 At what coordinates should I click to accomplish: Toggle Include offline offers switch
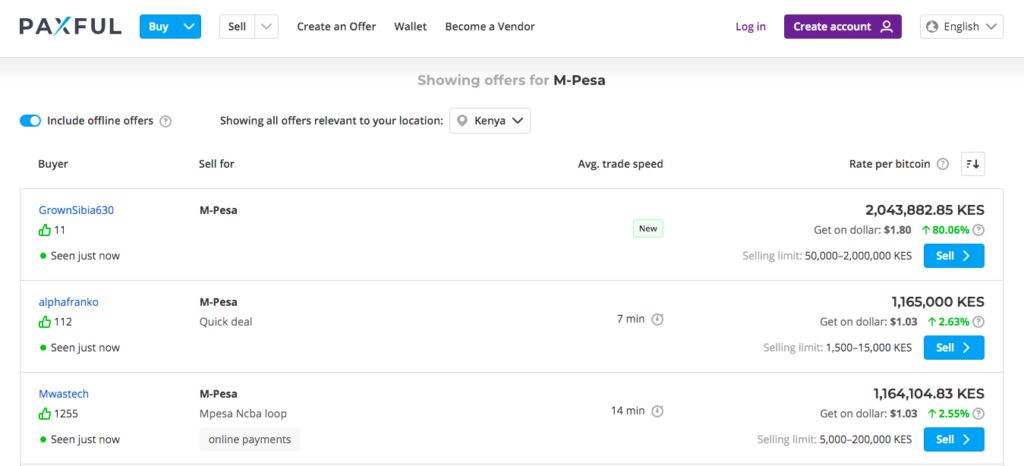(x=30, y=121)
